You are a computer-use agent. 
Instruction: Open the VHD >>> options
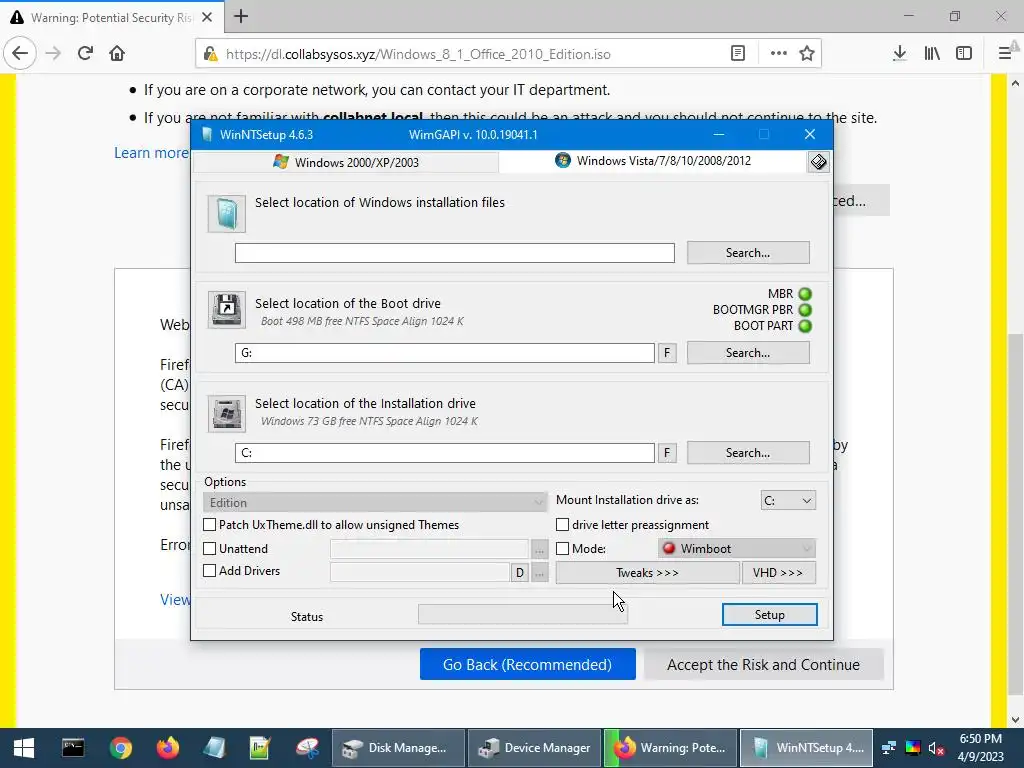778,573
